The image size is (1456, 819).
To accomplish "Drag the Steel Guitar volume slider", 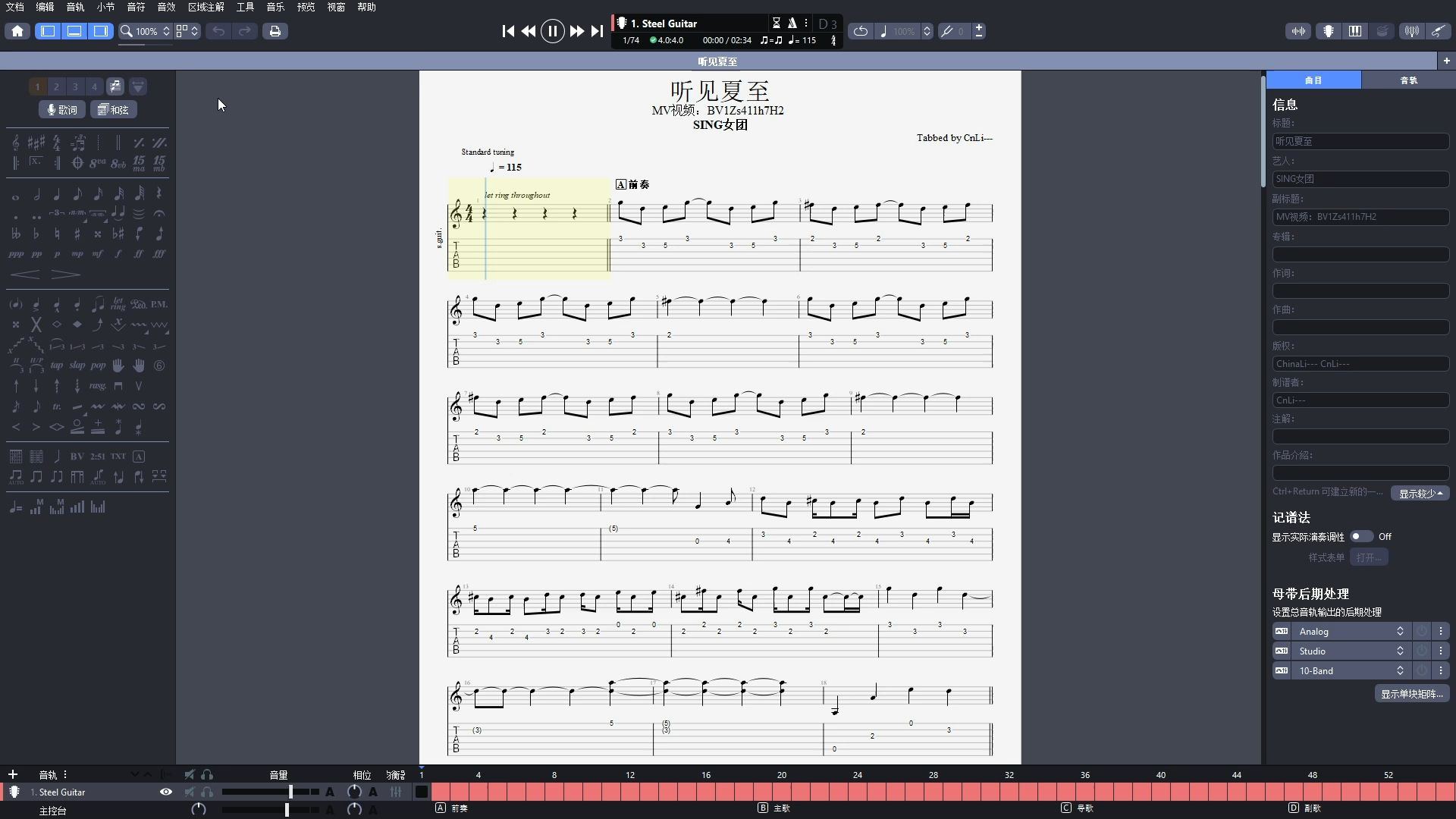I will 289,791.
